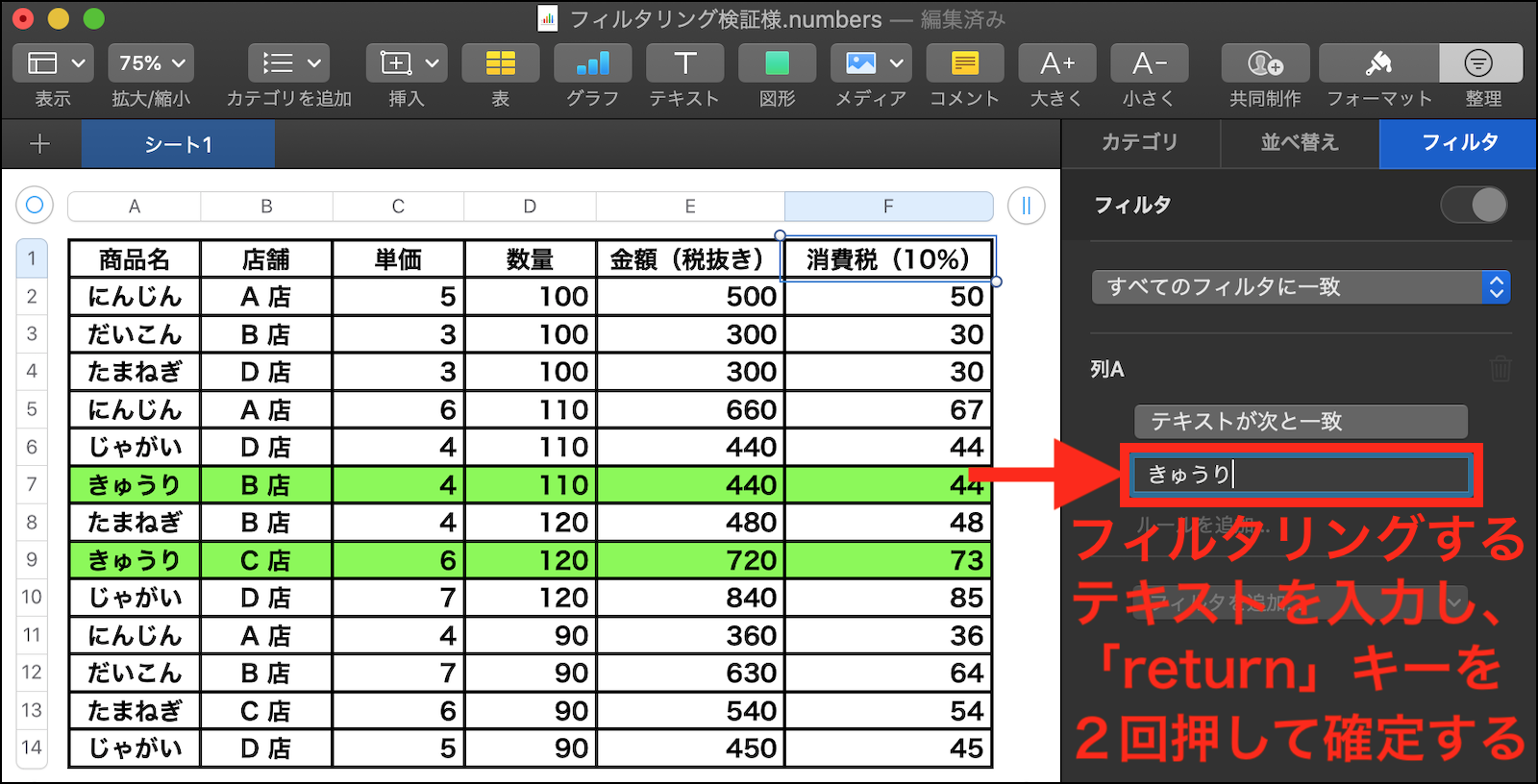Viewport: 1538px width, 784px height.
Task: Add a new sheet with plus button
Action: tap(40, 144)
